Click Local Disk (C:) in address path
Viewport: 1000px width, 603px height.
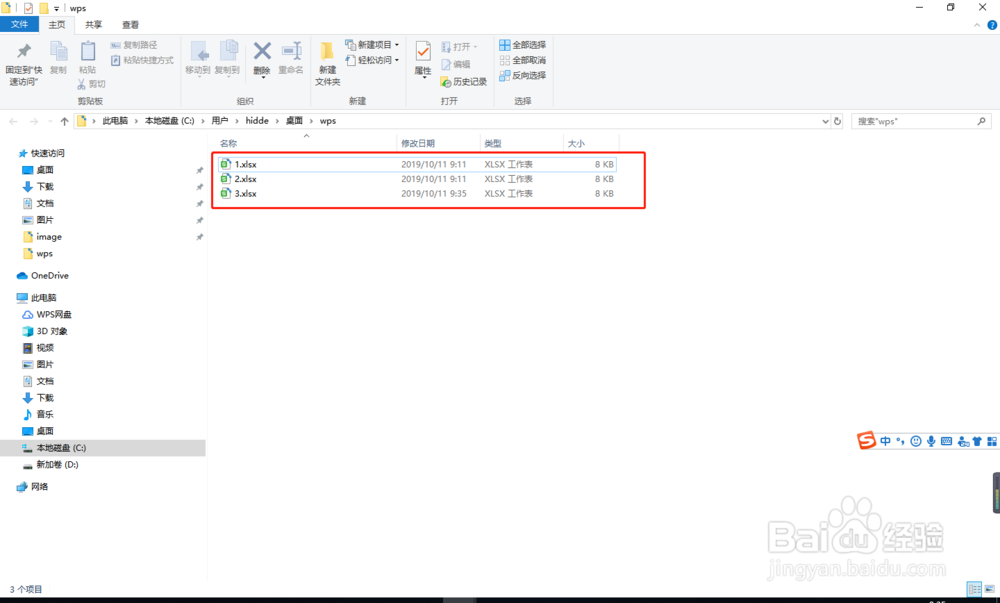(170, 120)
